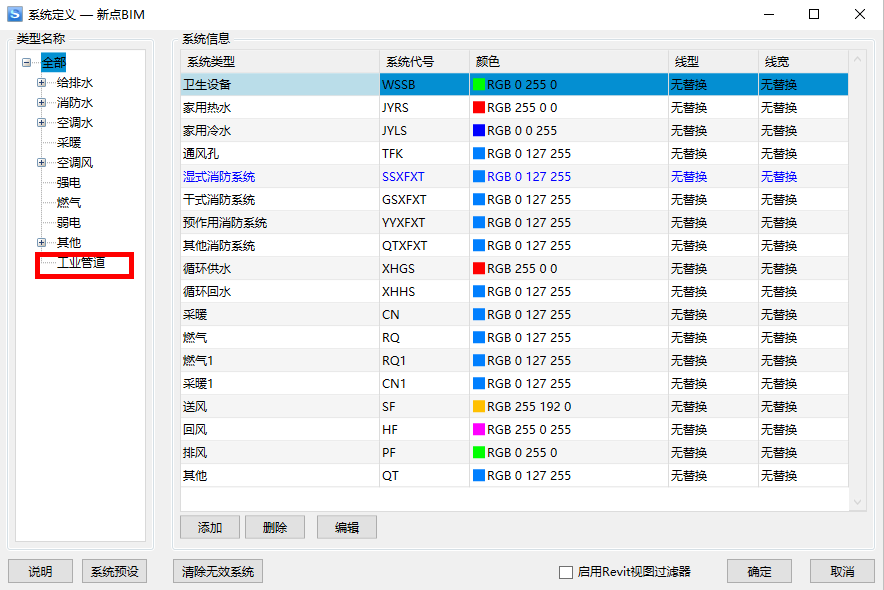This screenshot has height=590, width=884.
Task: Select the 其他消防系统 row
Action: (514, 246)
